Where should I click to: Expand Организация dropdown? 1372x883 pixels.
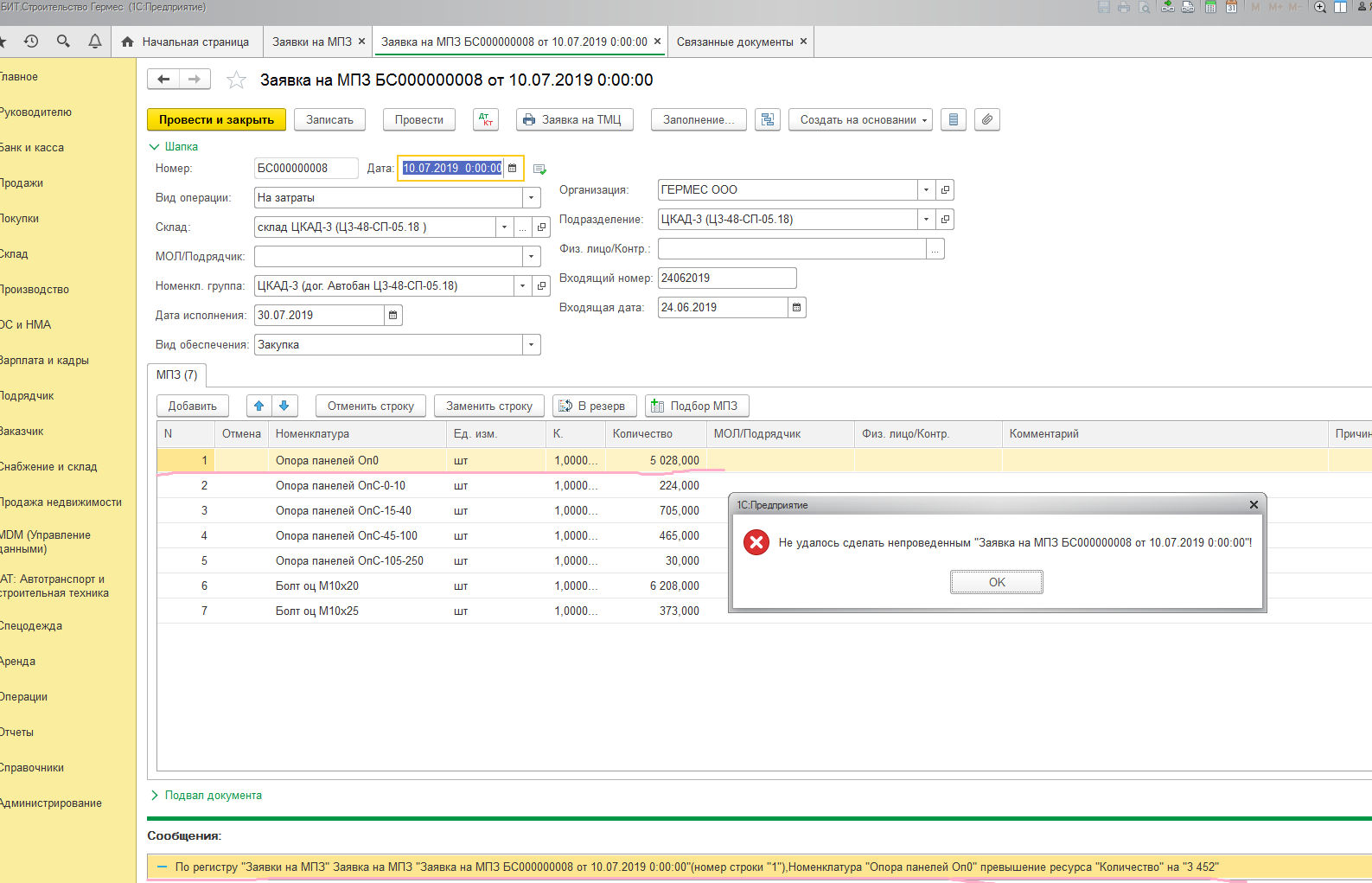[926, 189]
